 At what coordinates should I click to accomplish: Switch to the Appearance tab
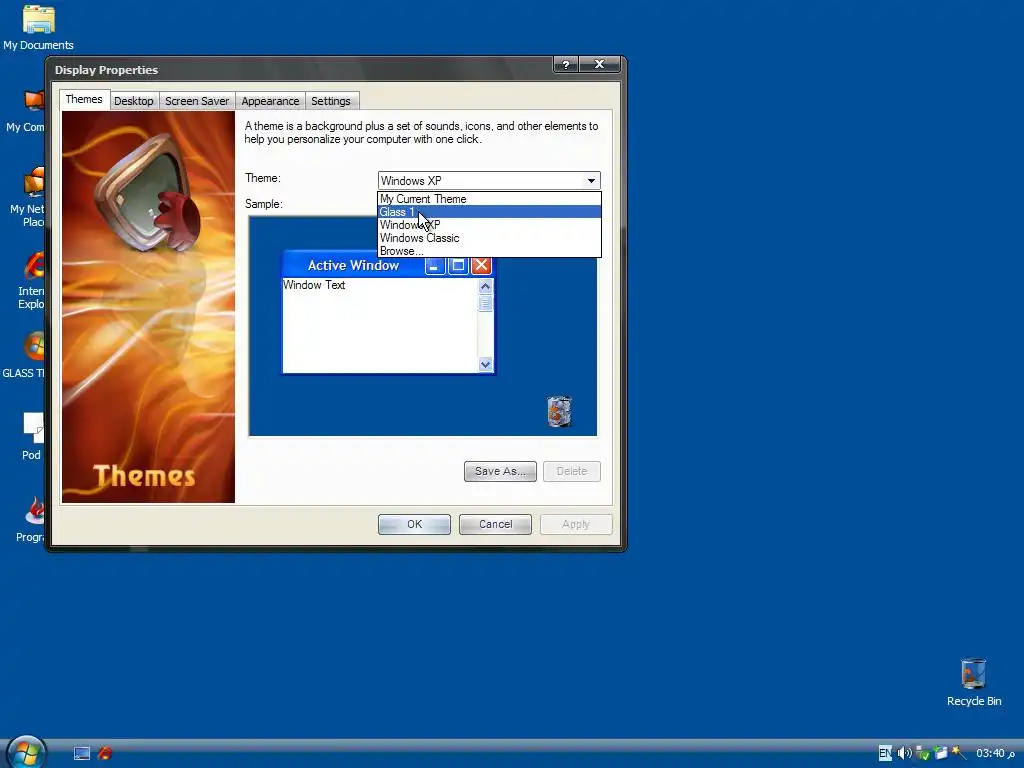tap(270, 101)
